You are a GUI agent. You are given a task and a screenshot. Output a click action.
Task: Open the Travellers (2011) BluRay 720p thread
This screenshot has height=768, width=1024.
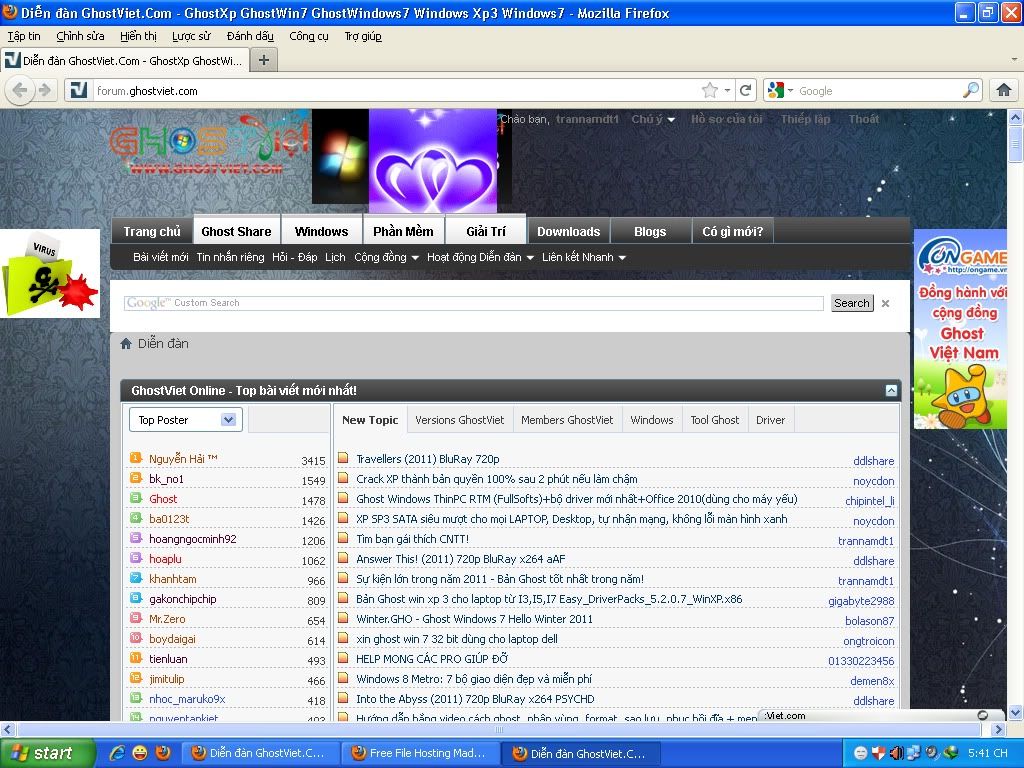pos(428,459)
